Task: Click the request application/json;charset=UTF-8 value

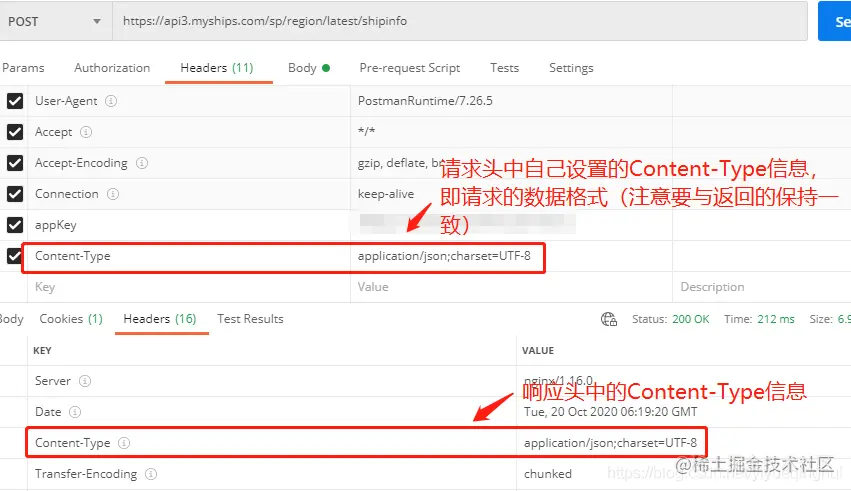Action: coord(444,256)
